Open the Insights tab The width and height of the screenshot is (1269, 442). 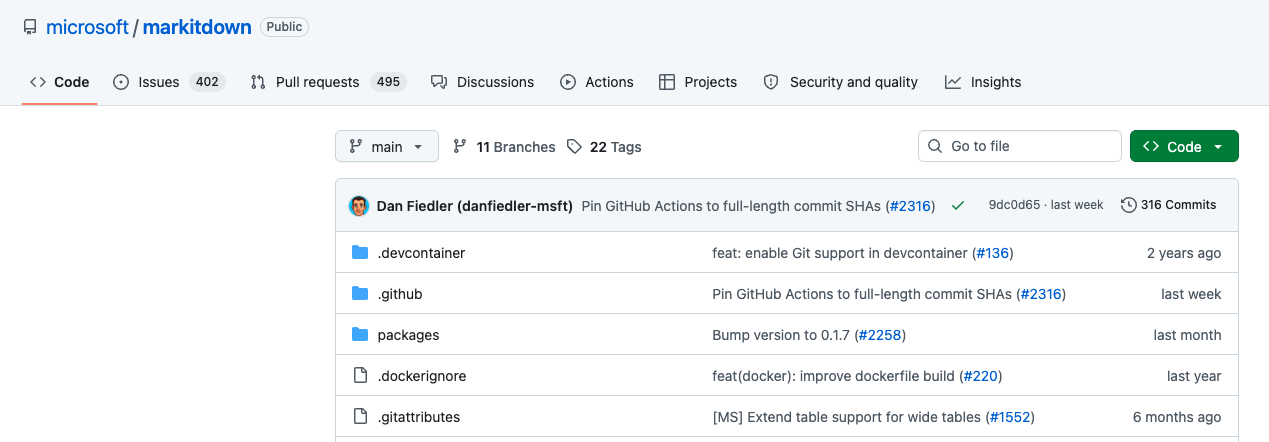click(983, 82)
